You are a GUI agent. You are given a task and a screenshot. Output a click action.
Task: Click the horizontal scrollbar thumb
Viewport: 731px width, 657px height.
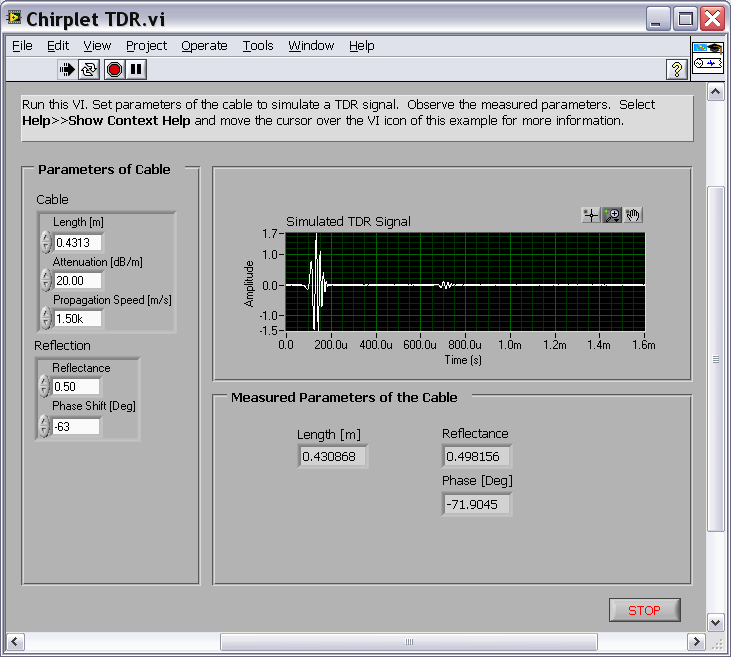[408, 641]
